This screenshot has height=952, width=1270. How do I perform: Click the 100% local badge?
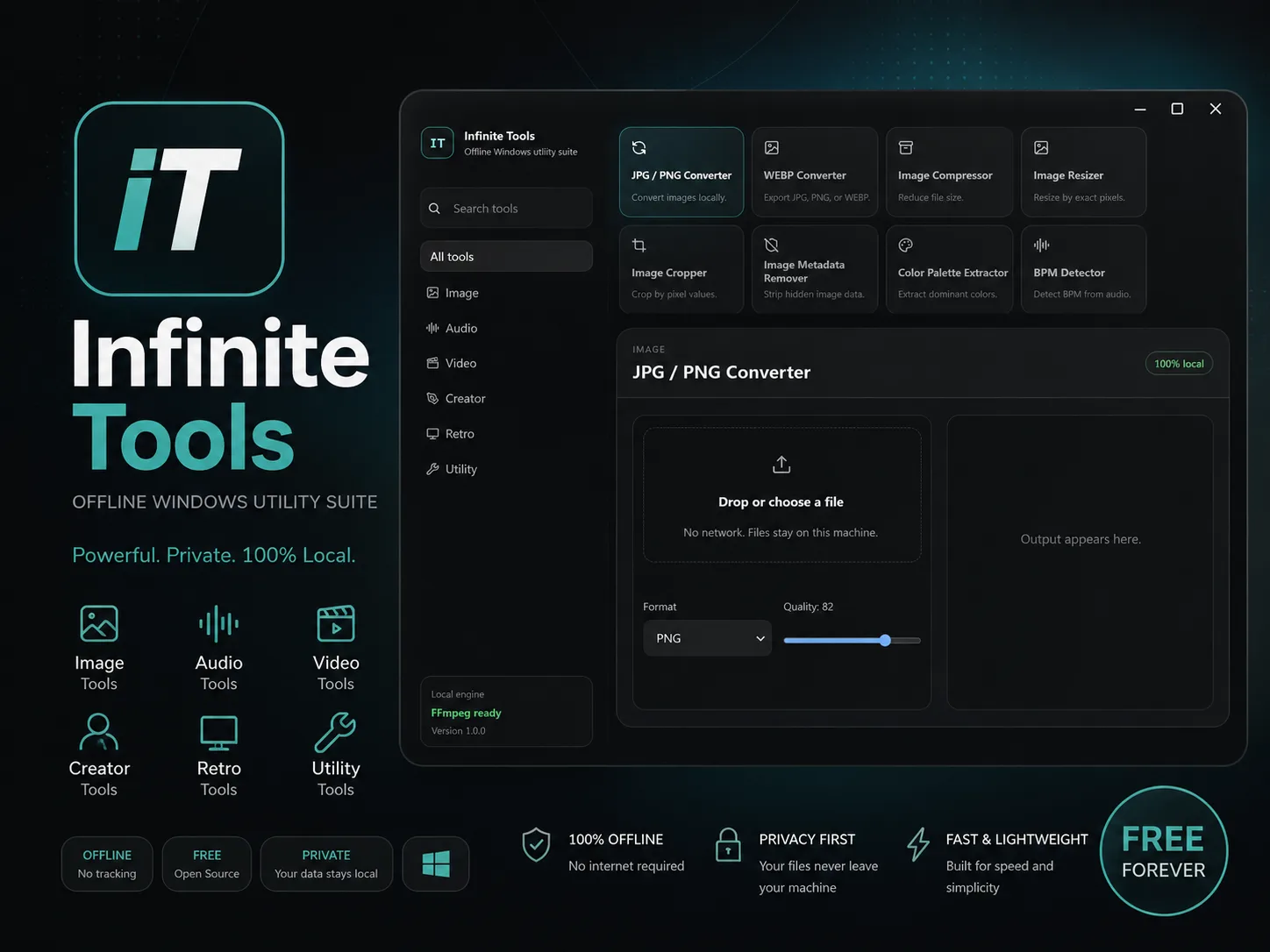point(1179,364)
